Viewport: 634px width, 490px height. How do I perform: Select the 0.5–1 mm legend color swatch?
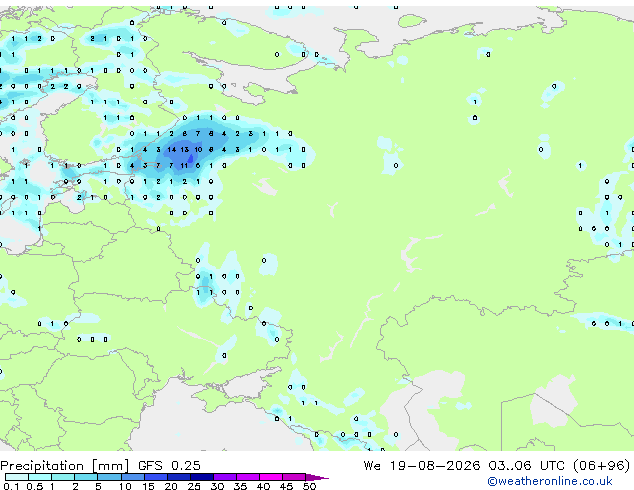(x=40, y=477)
